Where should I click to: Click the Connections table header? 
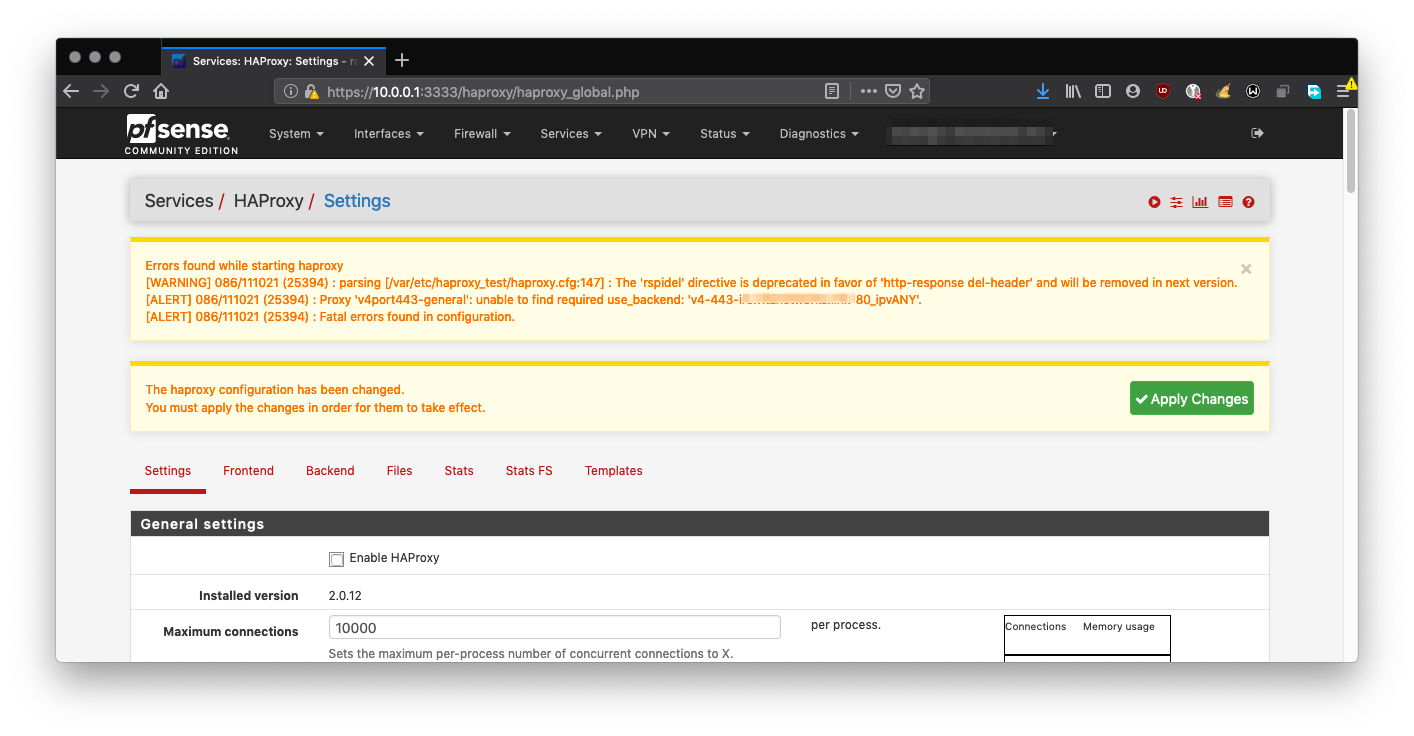1035,627
